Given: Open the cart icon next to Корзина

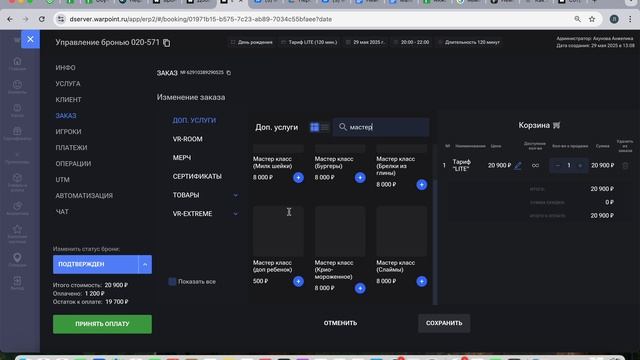Looking at the screenshot, I should [556, 125].
